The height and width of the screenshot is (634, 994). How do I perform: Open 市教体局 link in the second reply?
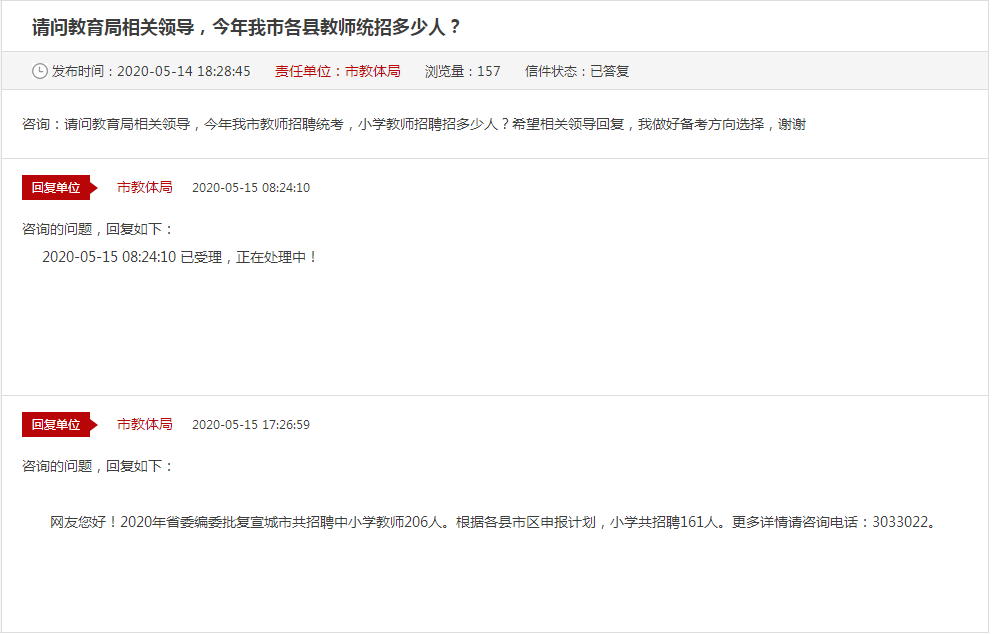coord(145,424)
